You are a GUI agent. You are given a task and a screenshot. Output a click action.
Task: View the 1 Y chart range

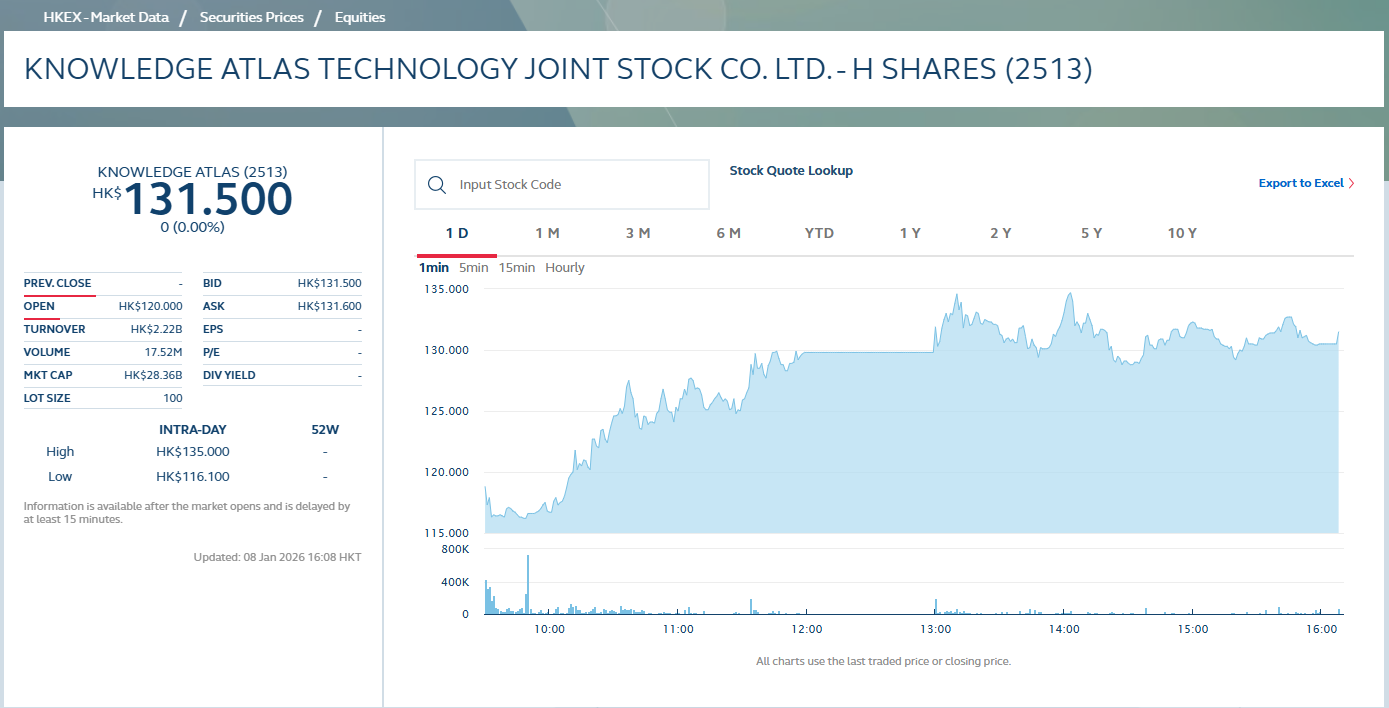coord(910,233)
